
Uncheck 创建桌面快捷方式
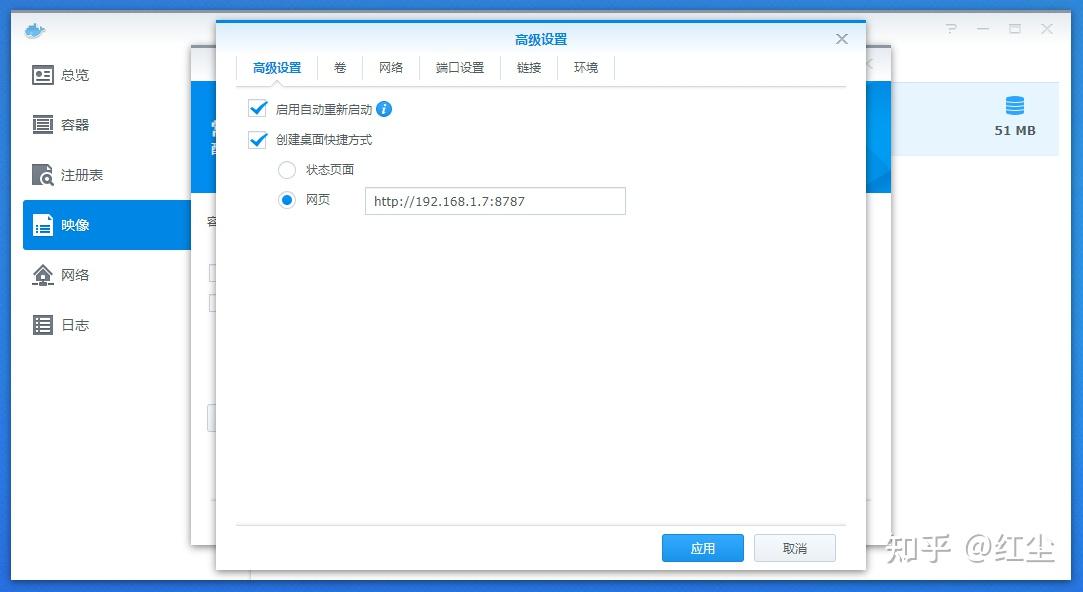coord(257,140)
